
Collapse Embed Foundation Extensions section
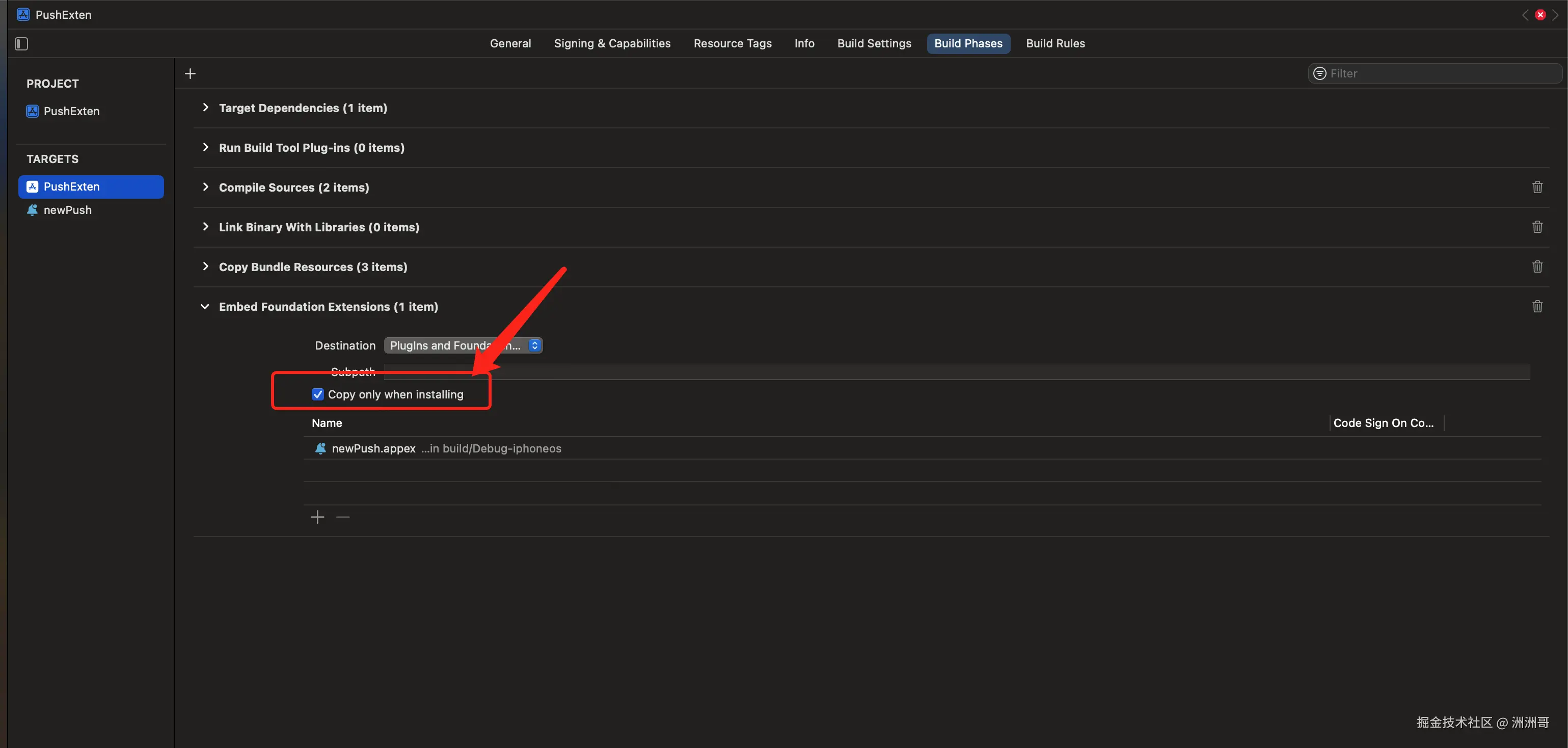(205, 307)
